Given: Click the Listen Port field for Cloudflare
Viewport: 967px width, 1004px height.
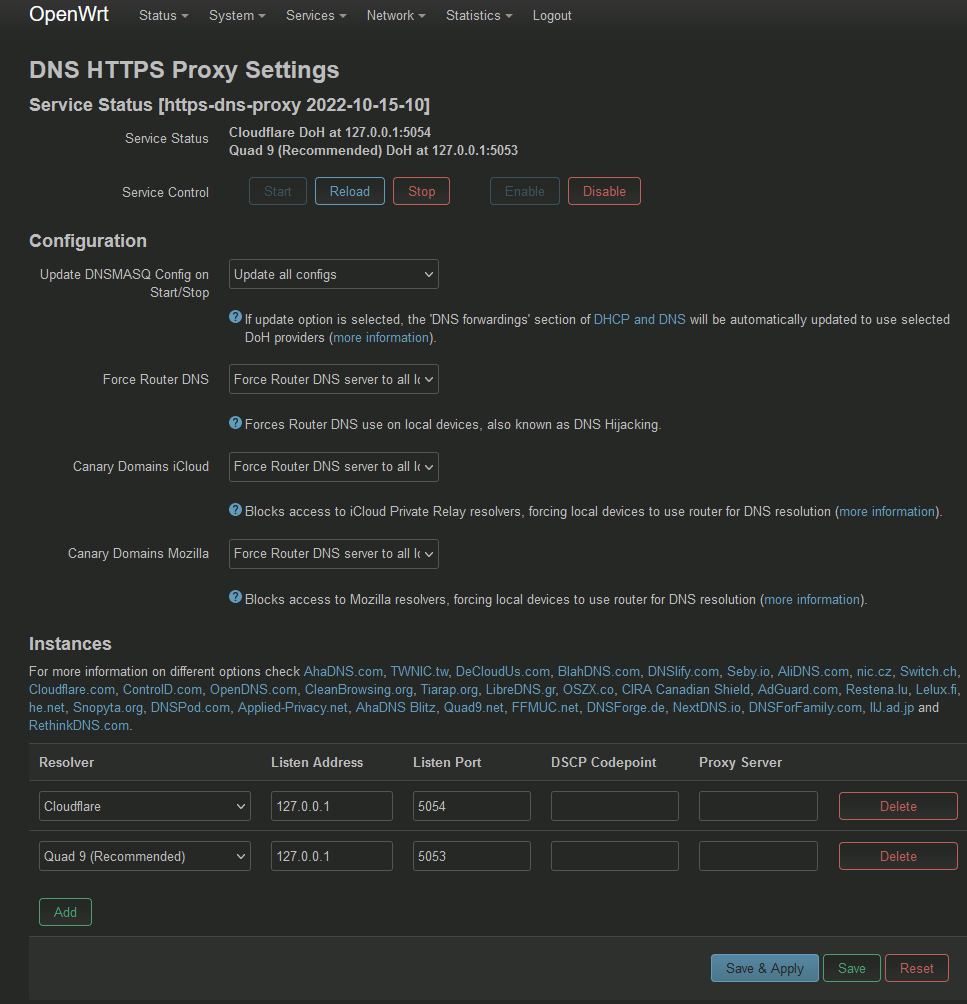Looking at the screenshot, I should point(471,806).
